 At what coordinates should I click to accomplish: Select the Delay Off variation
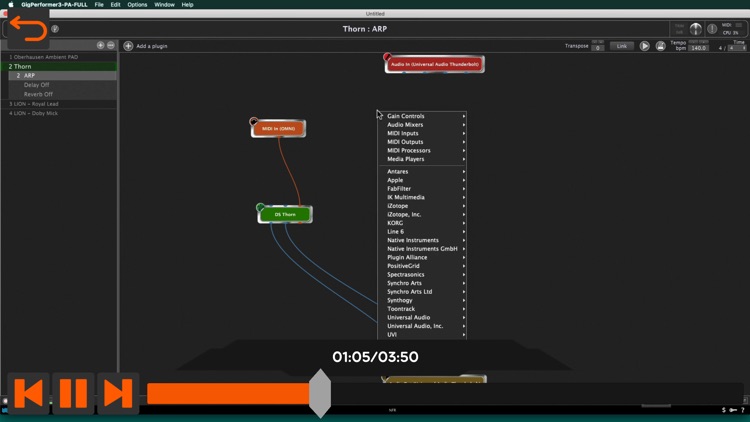coord(63,85)
